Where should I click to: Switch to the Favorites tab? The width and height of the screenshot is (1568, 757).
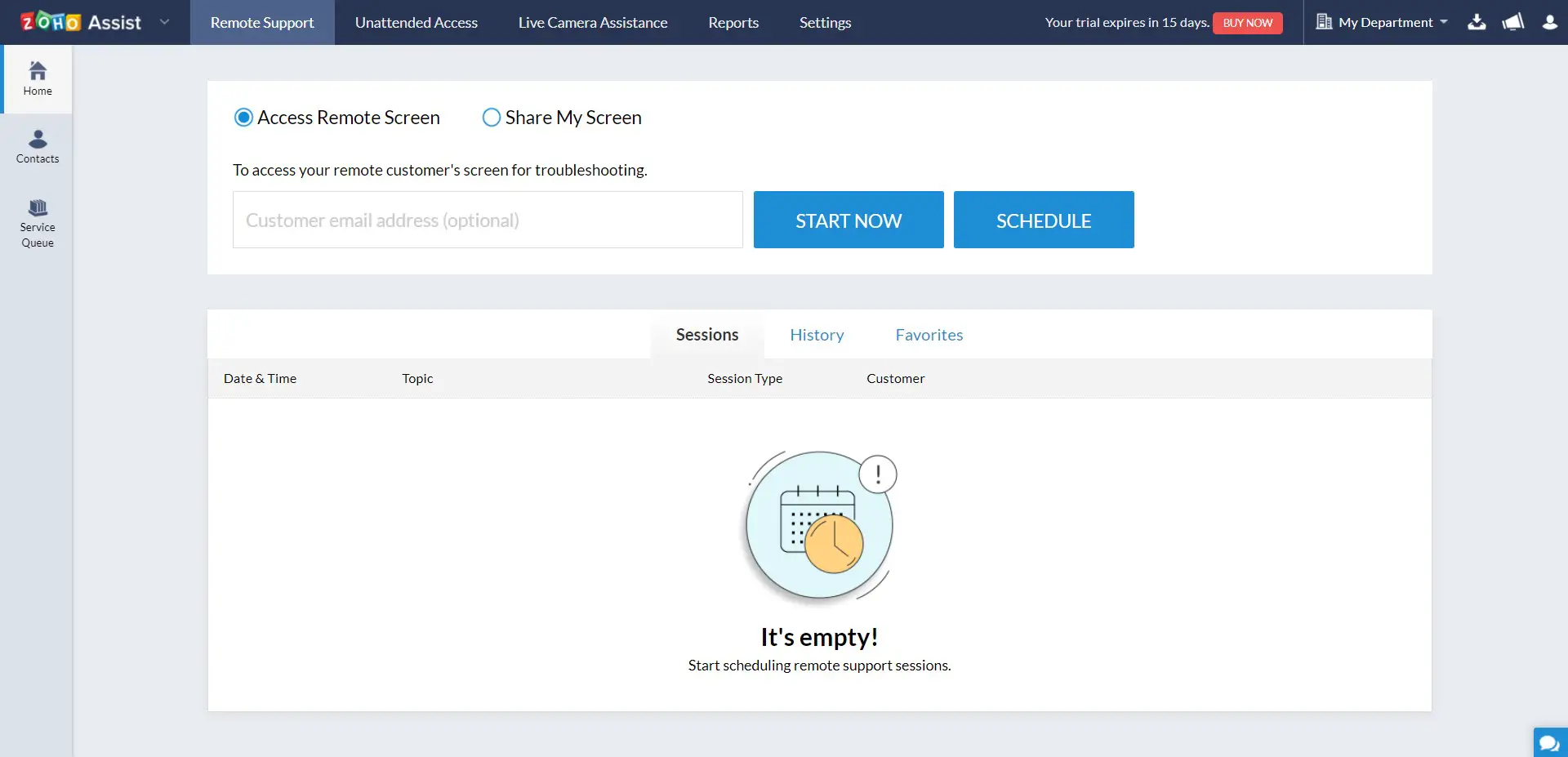click(x=929, y=335)
